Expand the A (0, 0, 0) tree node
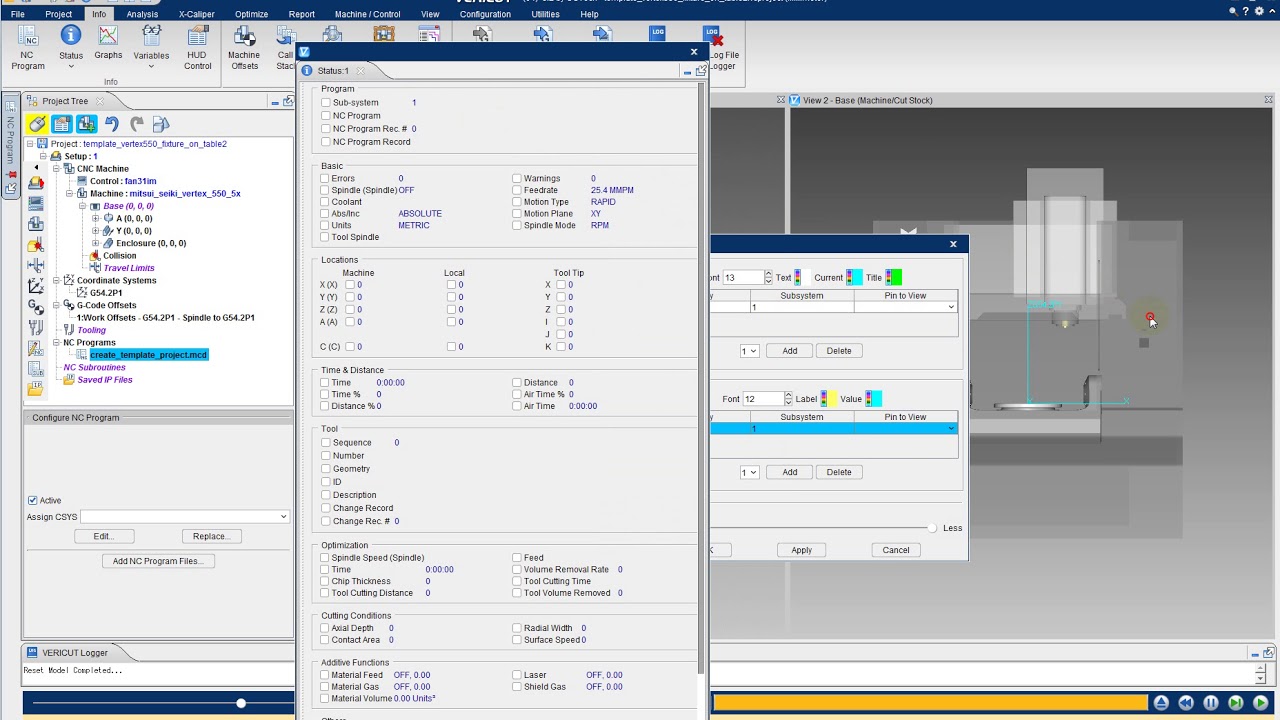Image resolution: width=1280 pixels, height=720 pixels. click(96, 218)
